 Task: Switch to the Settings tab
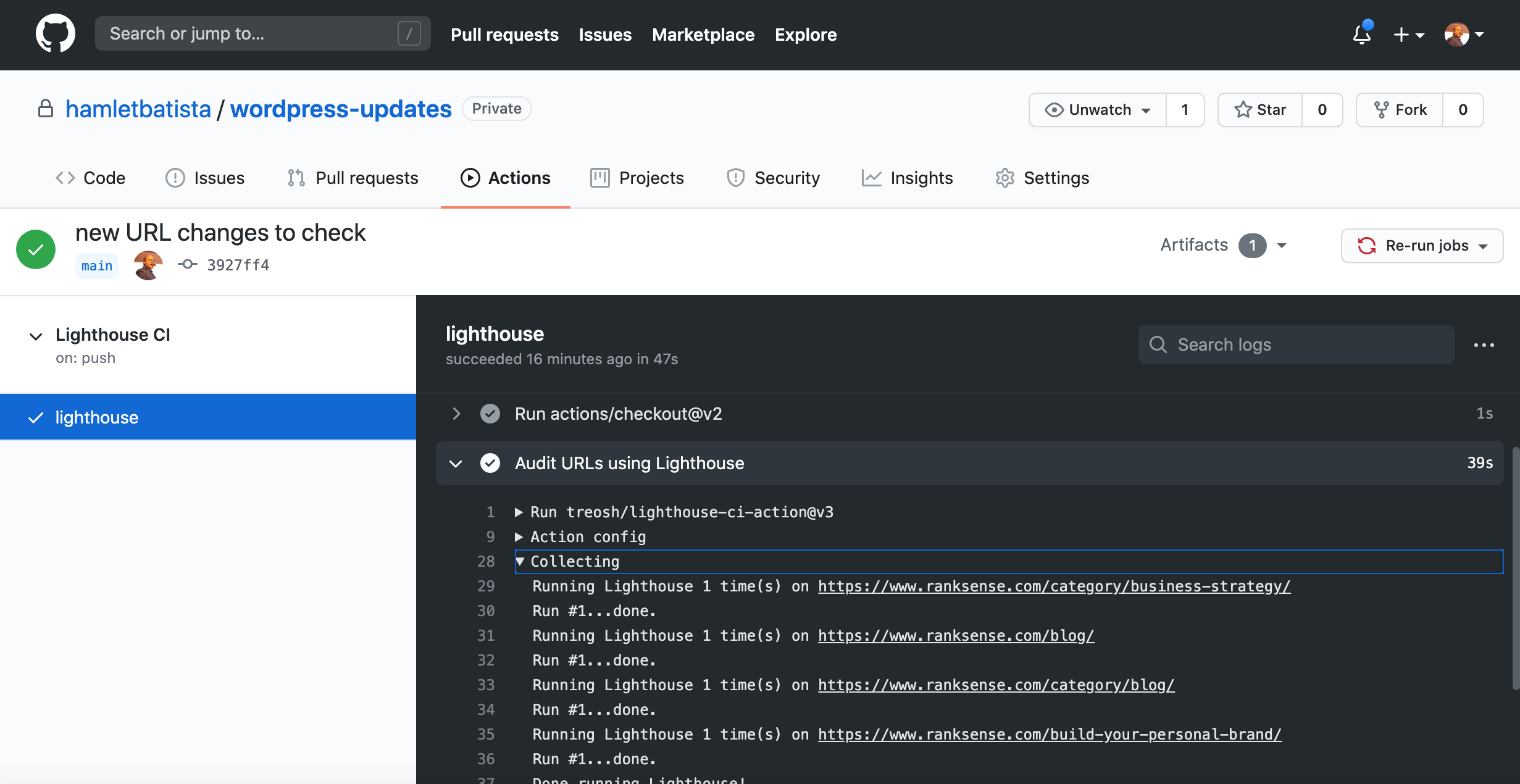pos(1042,178)
